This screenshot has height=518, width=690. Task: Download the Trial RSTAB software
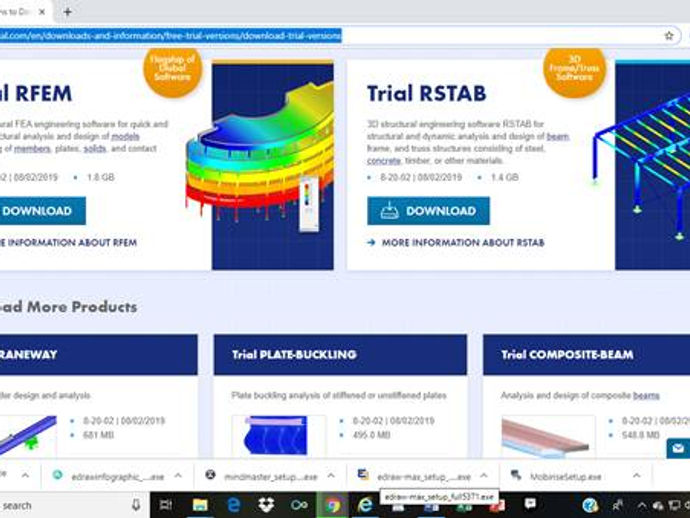click(x=428, y=211)
